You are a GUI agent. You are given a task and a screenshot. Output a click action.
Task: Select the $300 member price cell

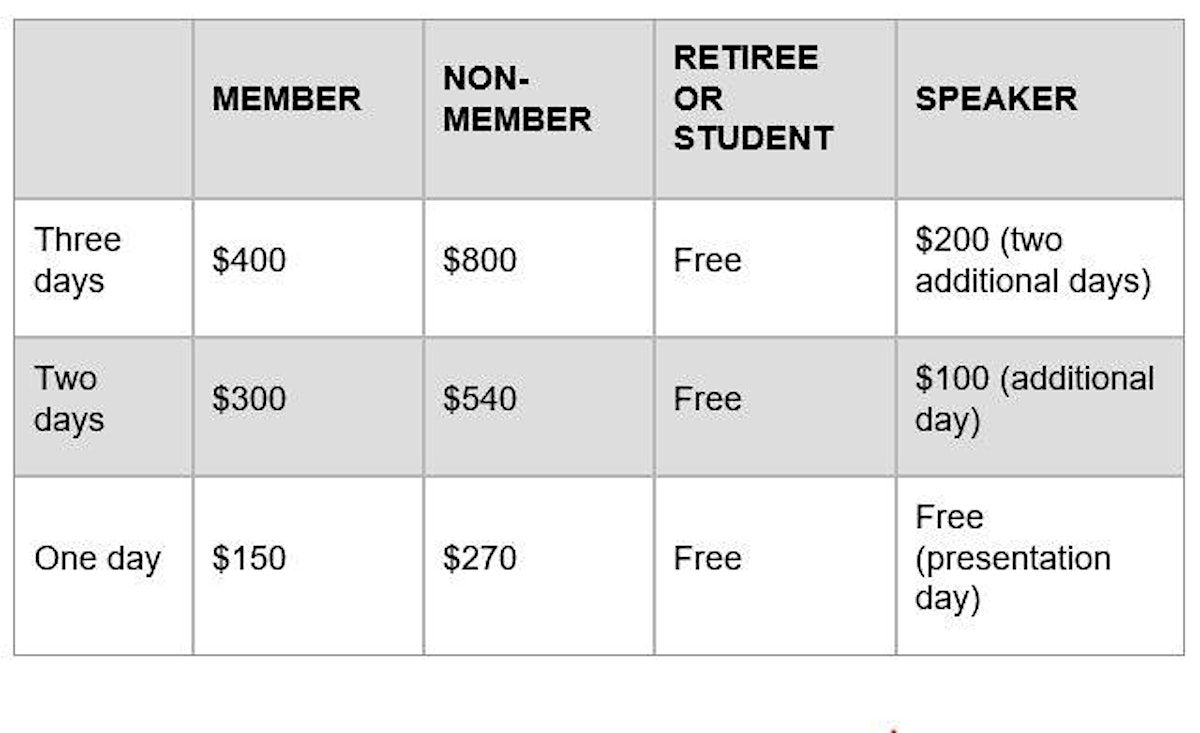(249, 399)
